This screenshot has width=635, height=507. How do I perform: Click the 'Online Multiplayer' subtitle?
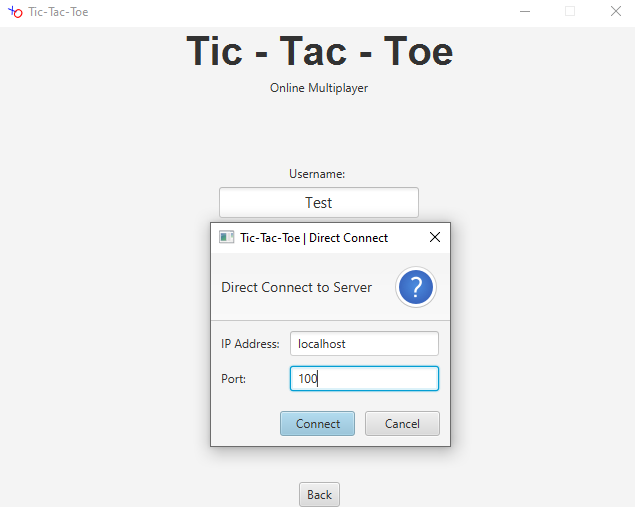(x=319, y=88)
